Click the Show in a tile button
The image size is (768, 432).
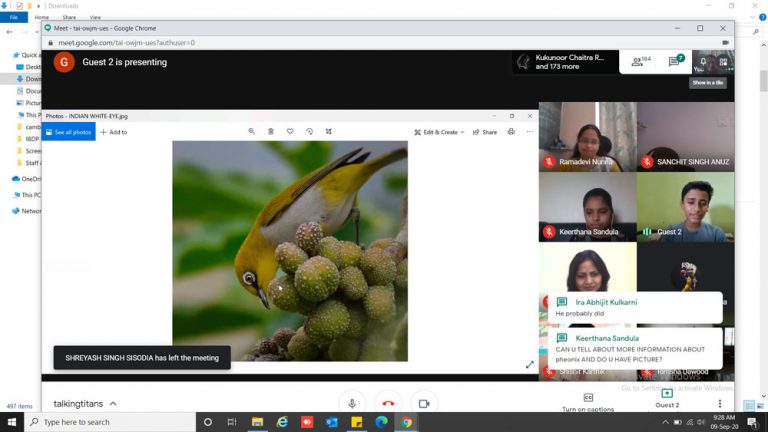click(708, 83)
